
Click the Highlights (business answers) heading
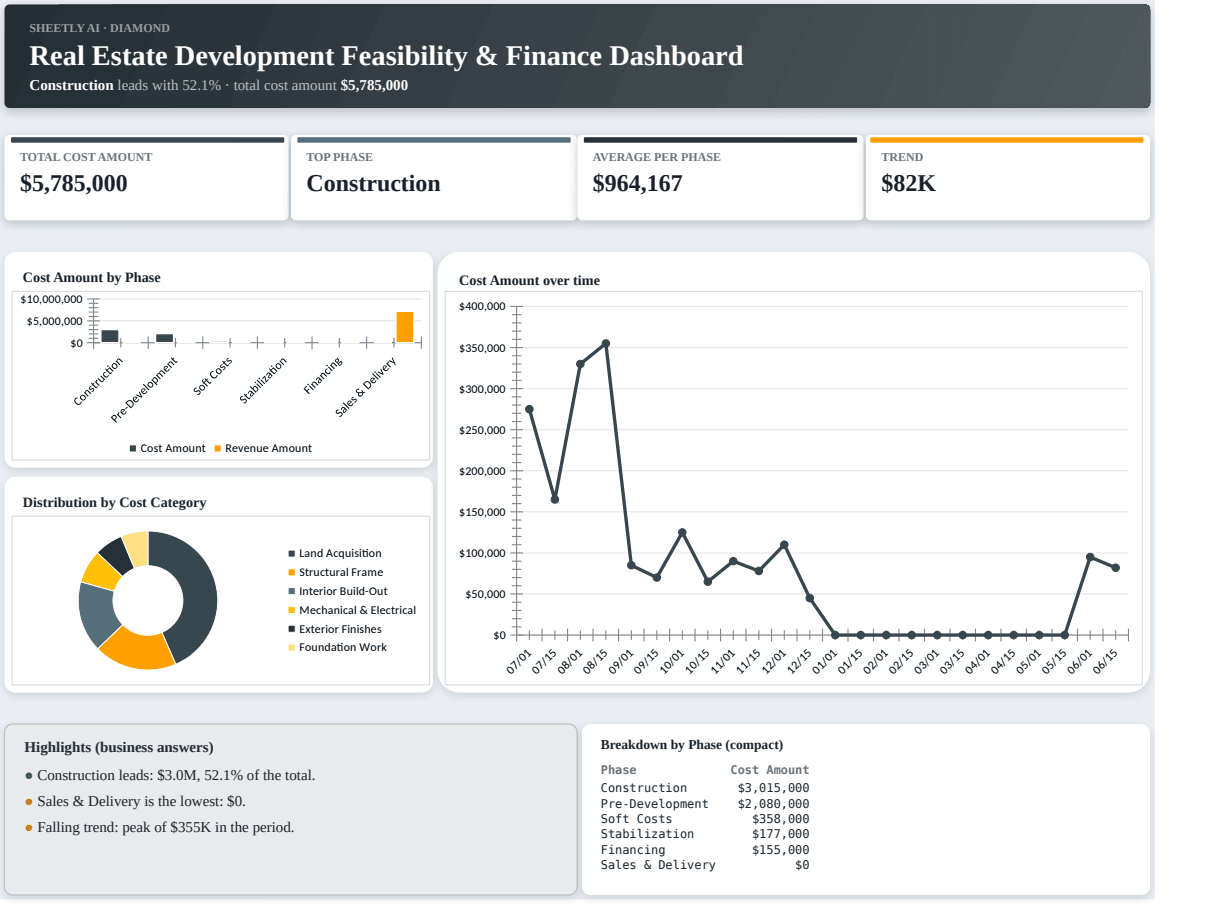click(x=119, y=747)
